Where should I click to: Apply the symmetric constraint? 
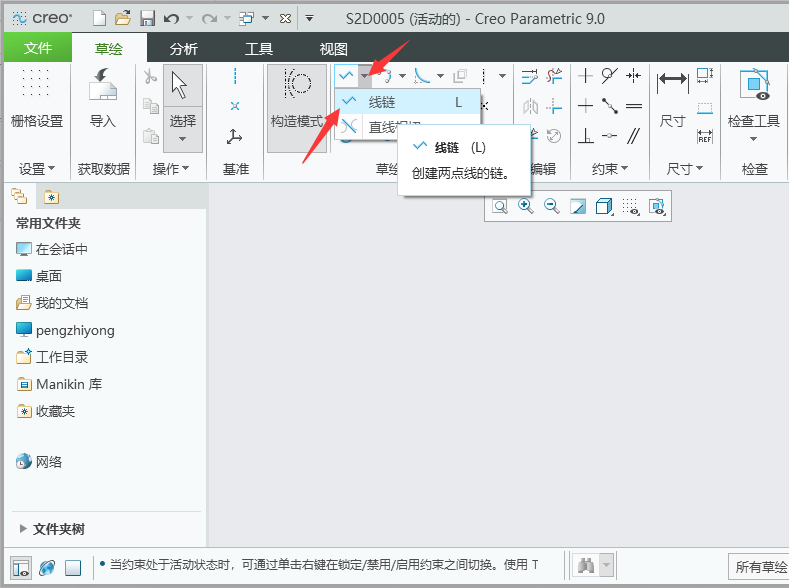pyautogui.click(x=634, y=76)
